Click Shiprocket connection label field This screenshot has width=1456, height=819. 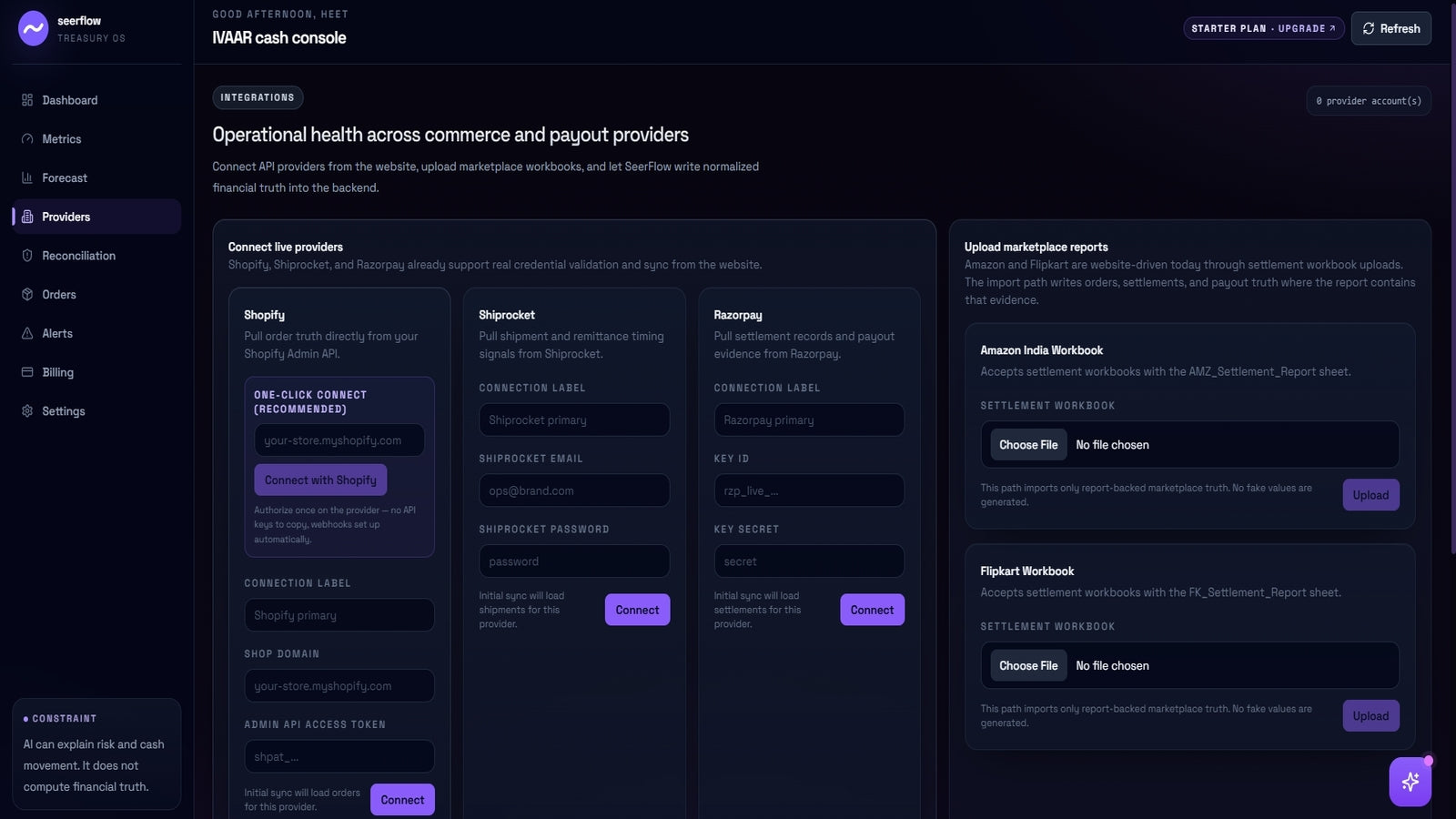574,420
